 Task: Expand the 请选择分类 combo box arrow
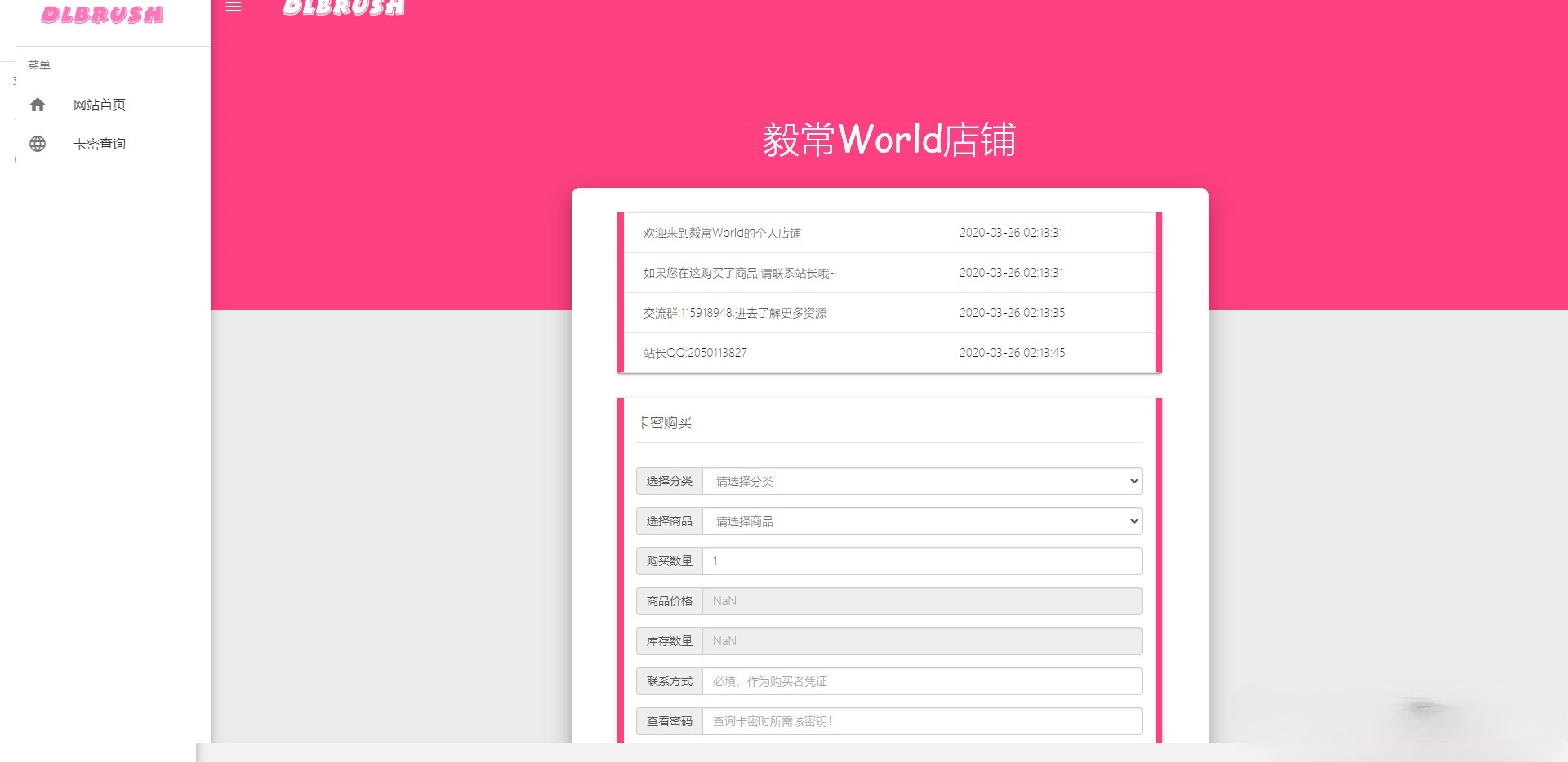point(1131,481)
